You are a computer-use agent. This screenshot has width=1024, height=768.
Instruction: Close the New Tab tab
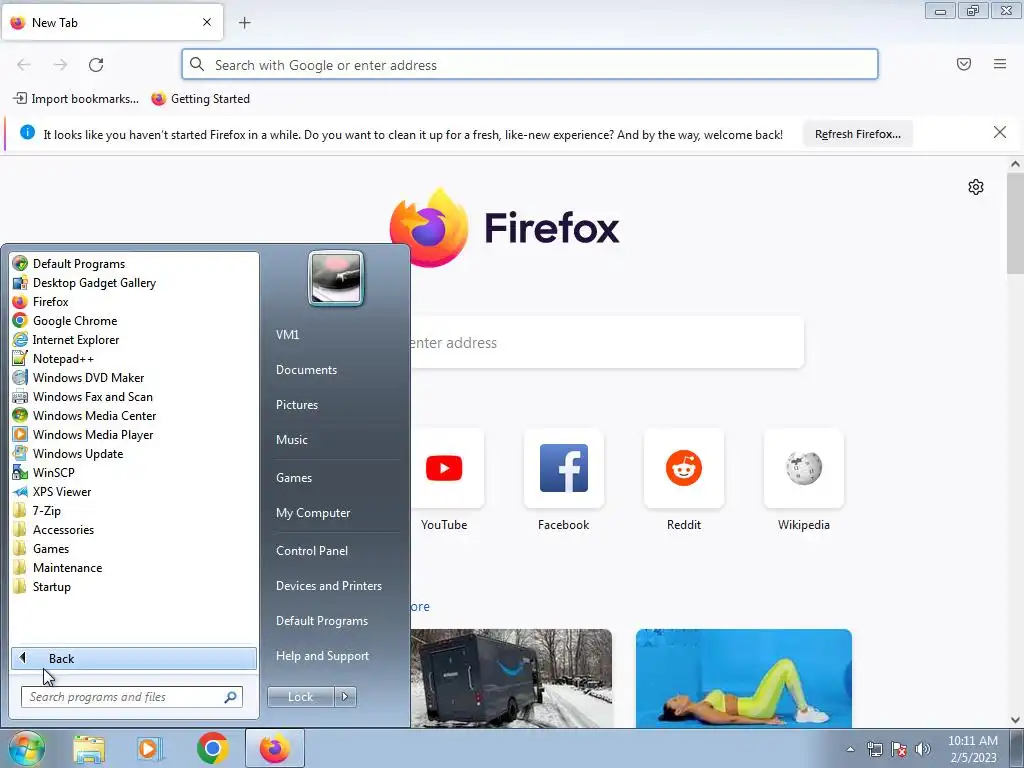point(207,22)
